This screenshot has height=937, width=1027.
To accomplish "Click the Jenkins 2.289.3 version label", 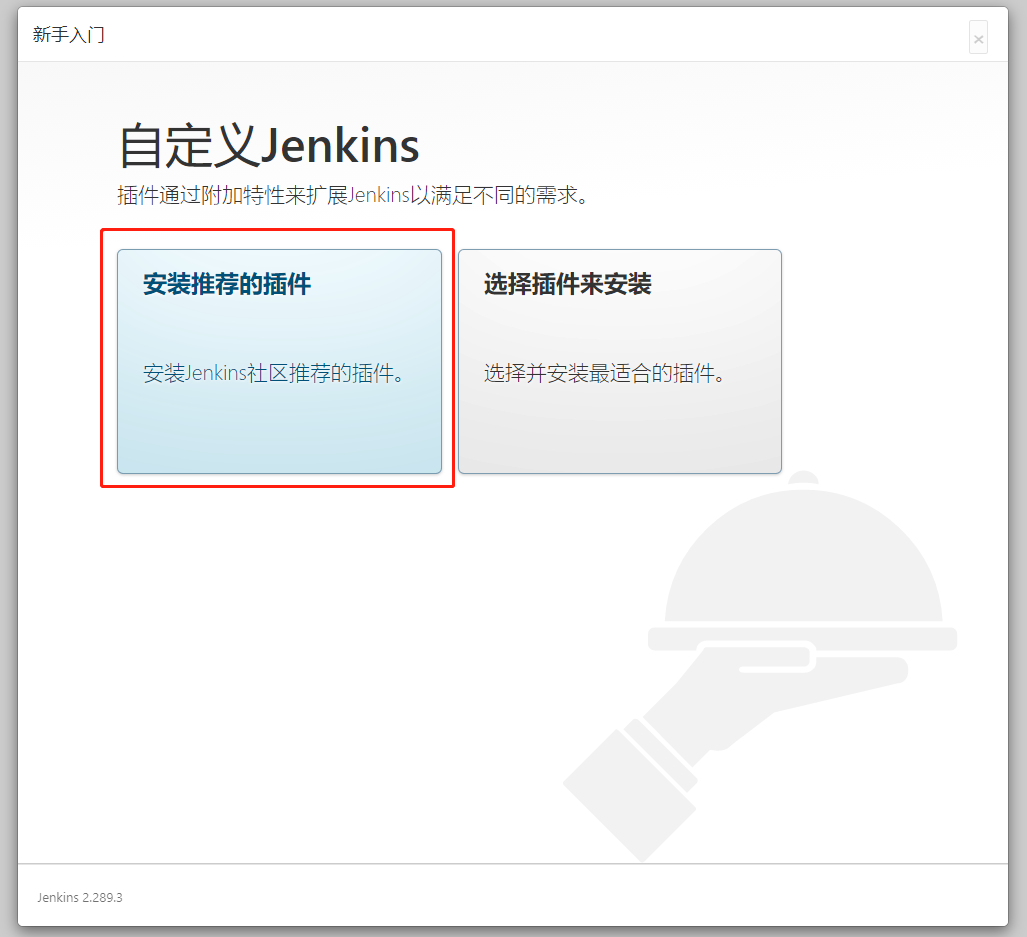I will pos(80,897).
